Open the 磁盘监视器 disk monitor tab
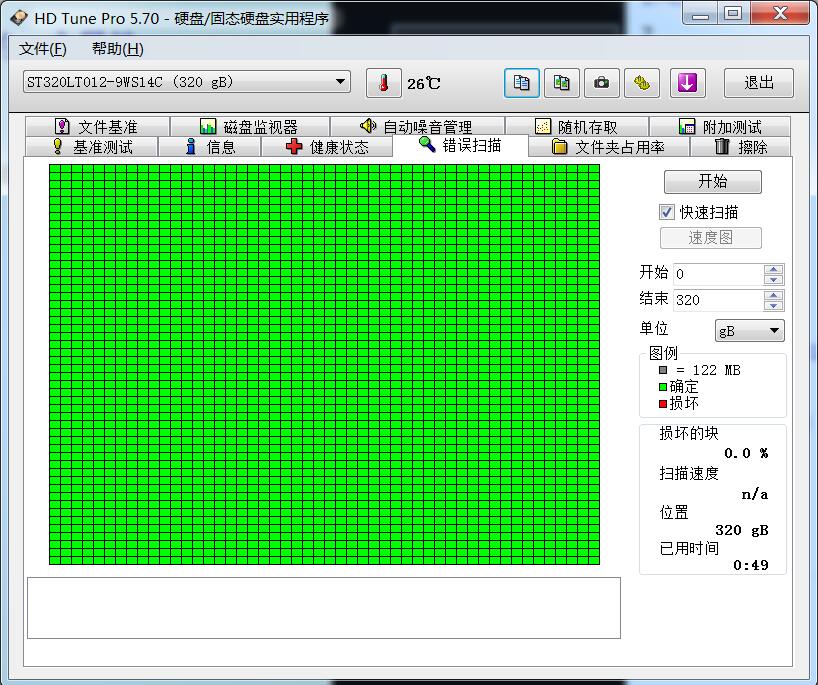The image size is (818, 685). click(x=249, y=127)
